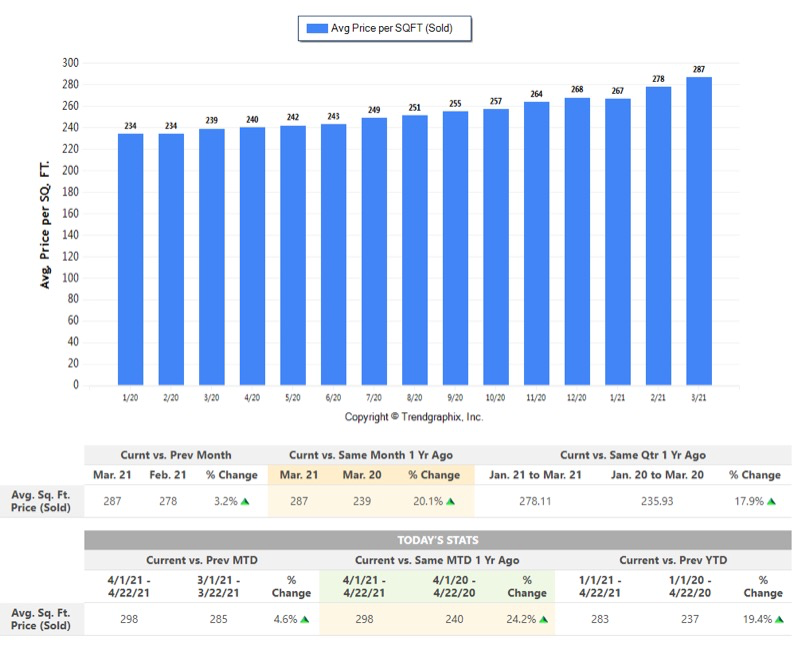Select the 3/21 bar showing 287
The image size is (801, 662).
pyautogui.click(x=699, y=231)
